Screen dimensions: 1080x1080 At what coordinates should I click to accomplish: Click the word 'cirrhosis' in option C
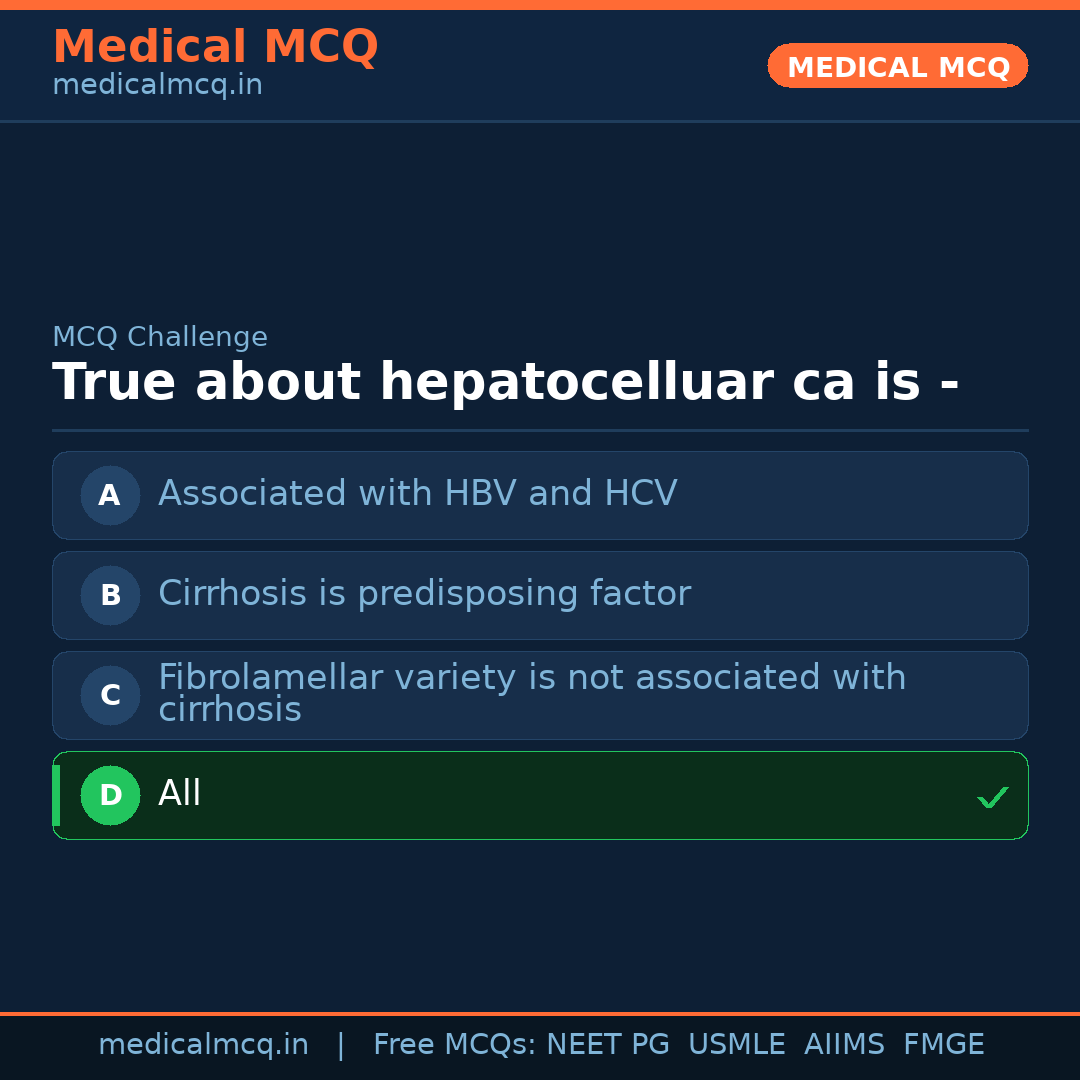point(230,711)
